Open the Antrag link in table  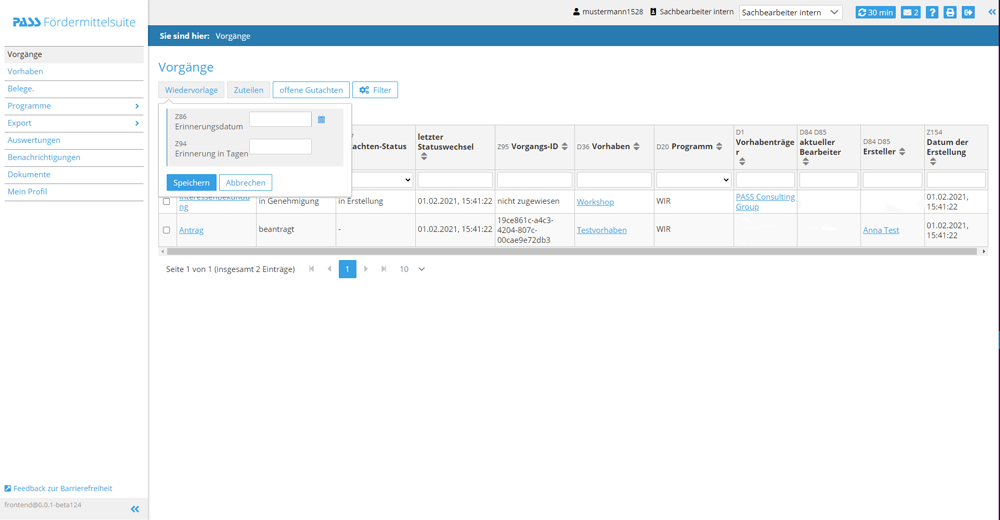[x=191, y=230]
